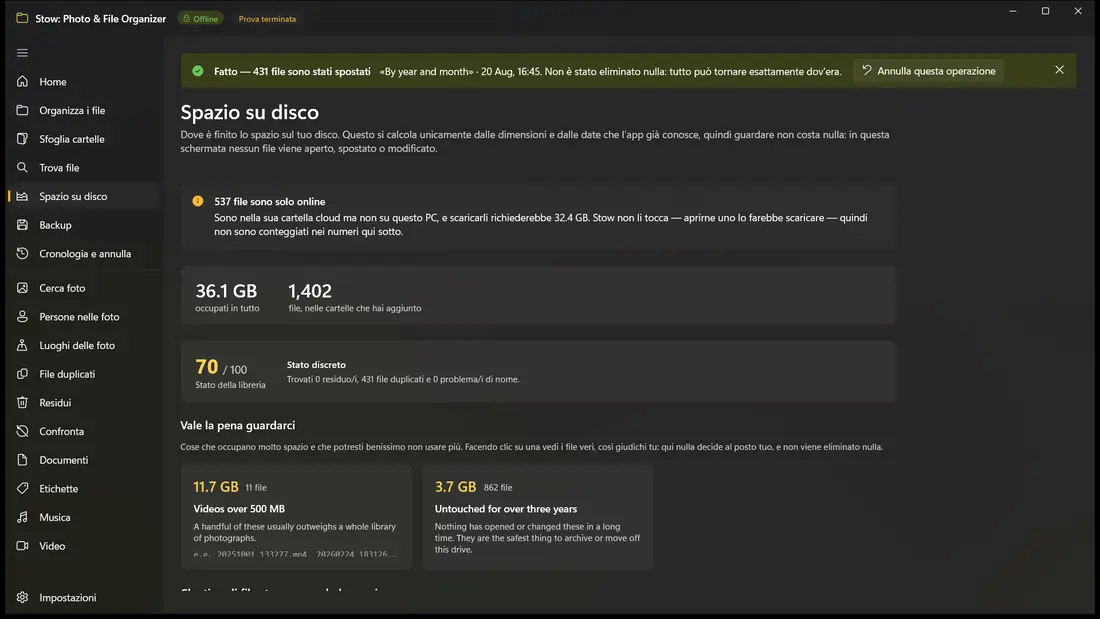This screenshot has width=1100, height=619.
Task: Open Untouched for over three years card
Action: tap(537, 517)
